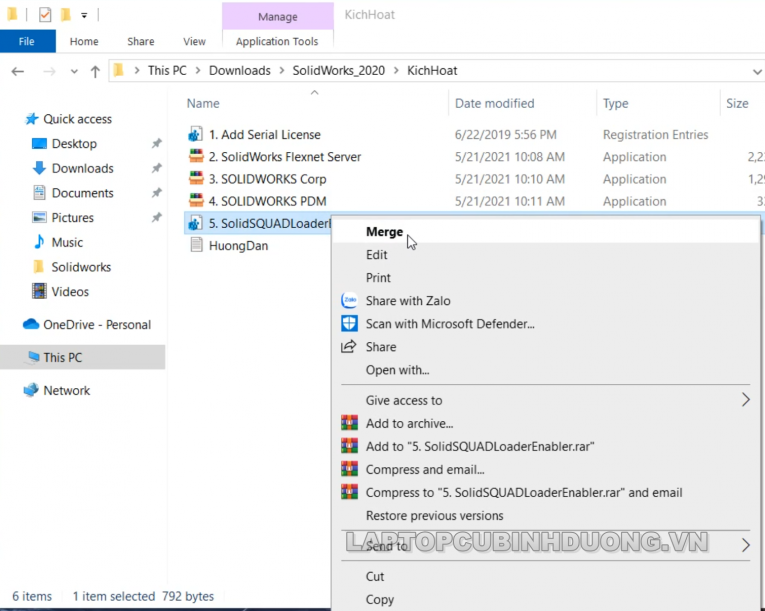765x611 pixels.
Task: Click the Music note icon in sidebar
Action: click(x=39, y=242)
